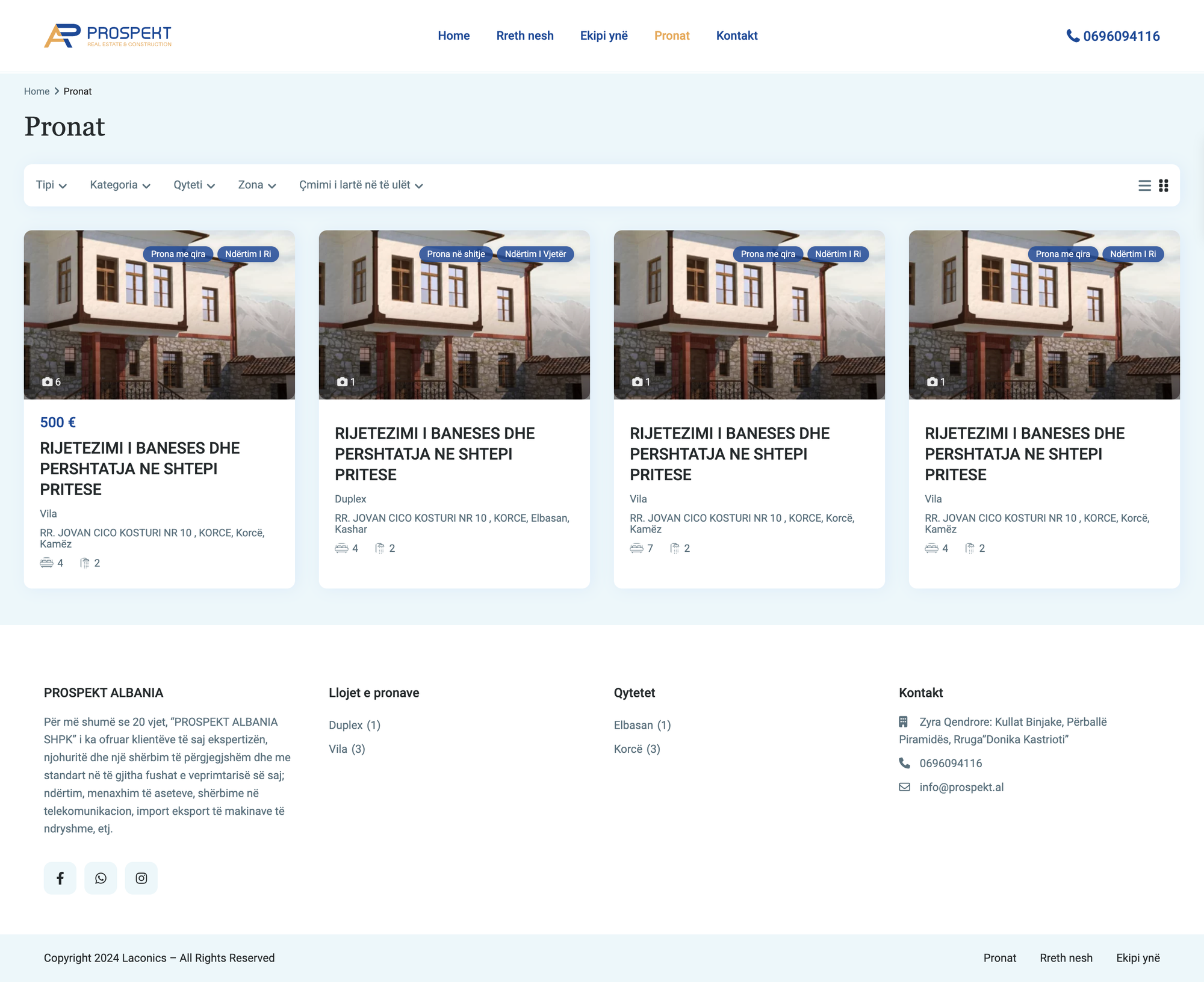Click the camera photo count on first listing
Viewport: 1204px width, 982px height.
(x=52, y=382)
